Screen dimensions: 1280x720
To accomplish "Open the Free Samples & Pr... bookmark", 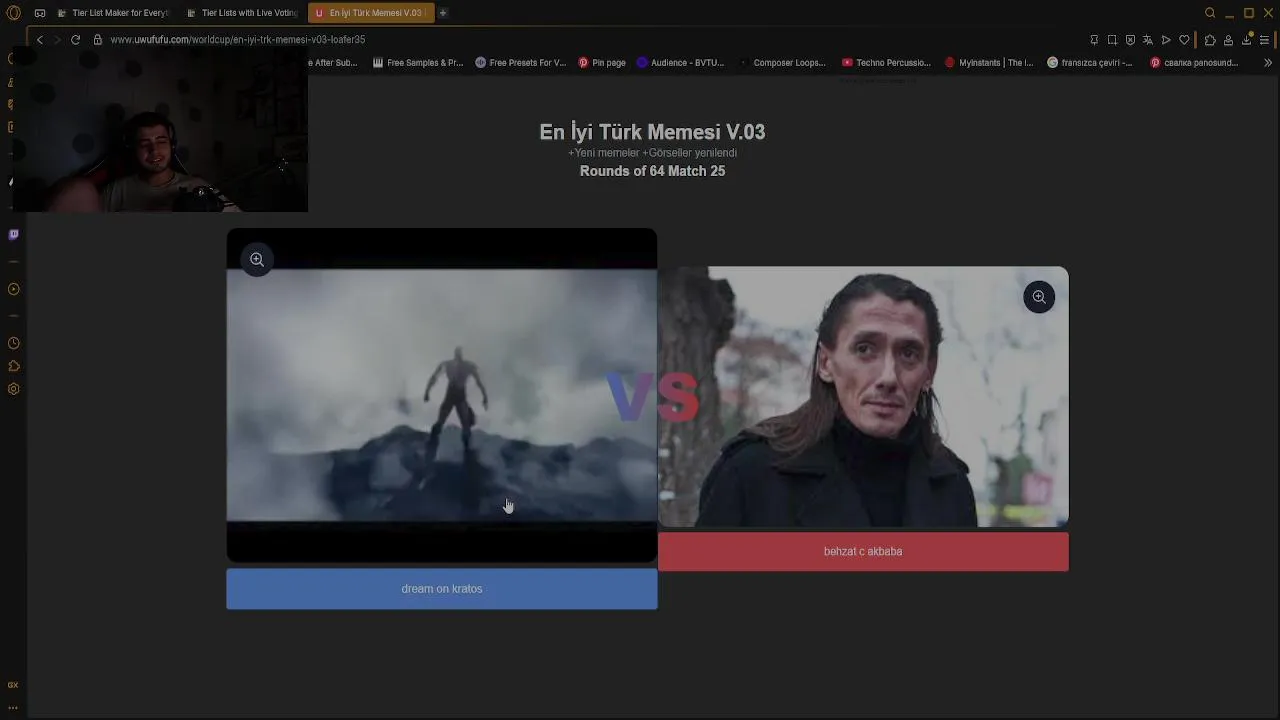I will (418, 63).
